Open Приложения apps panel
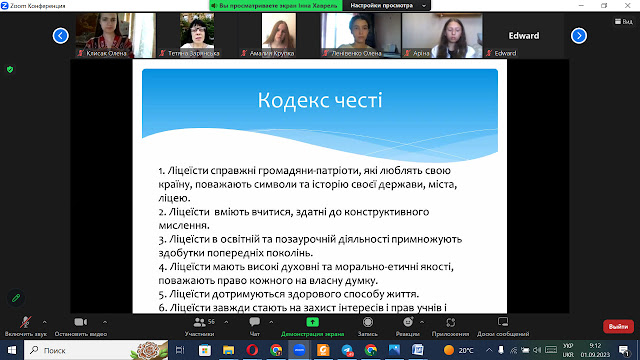640x360 pixels. 451,326
